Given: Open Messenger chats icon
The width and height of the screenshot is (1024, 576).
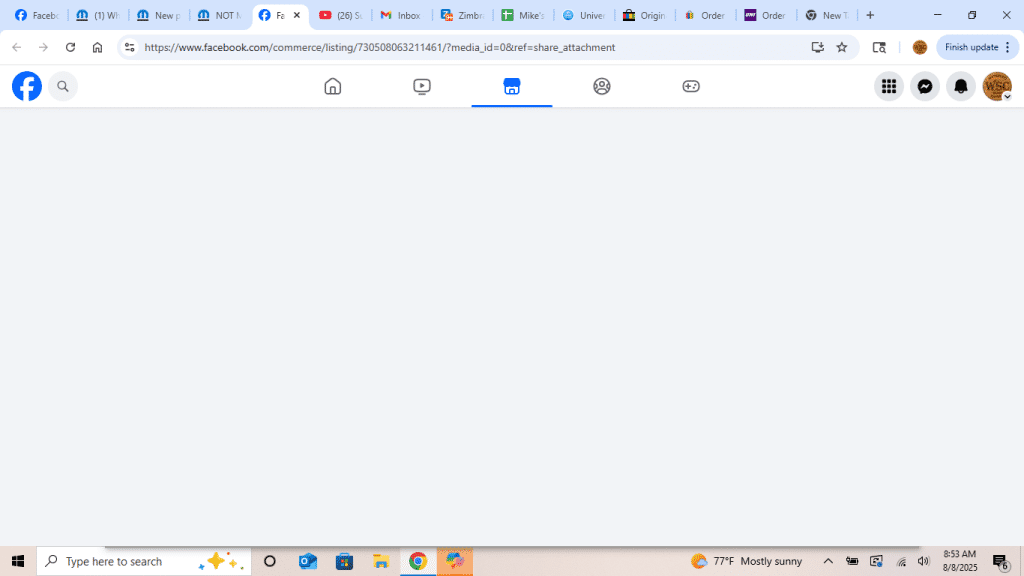Looking at the screenshot, I should coord(925,87).
